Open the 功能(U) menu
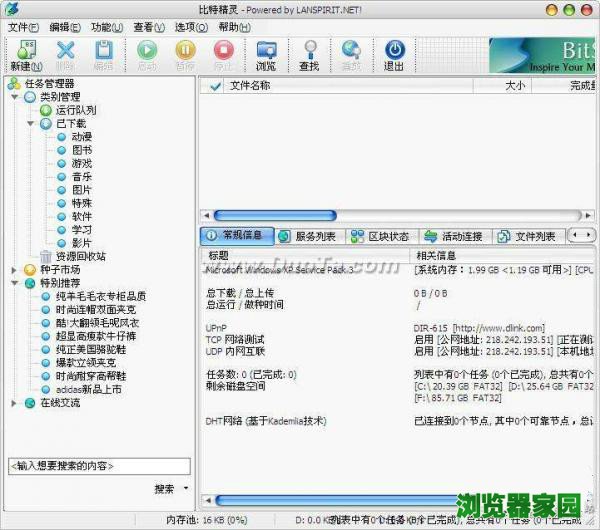 (107, 27)
